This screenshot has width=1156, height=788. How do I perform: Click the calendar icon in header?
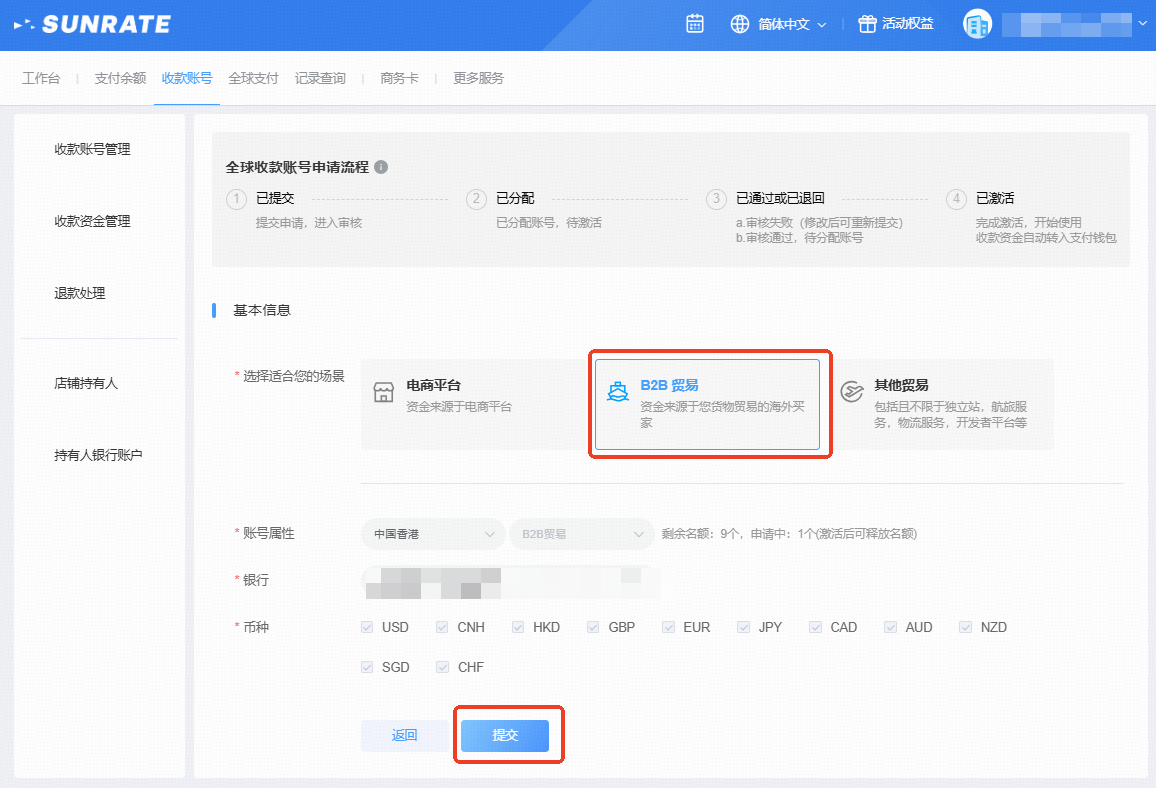tap(695, 24)
